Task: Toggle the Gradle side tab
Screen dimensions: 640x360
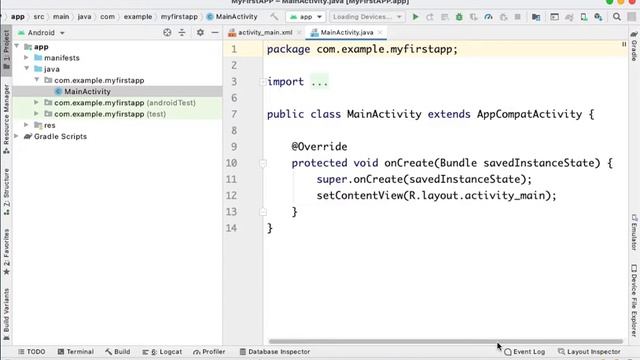Action: click(x=634, y=46)
